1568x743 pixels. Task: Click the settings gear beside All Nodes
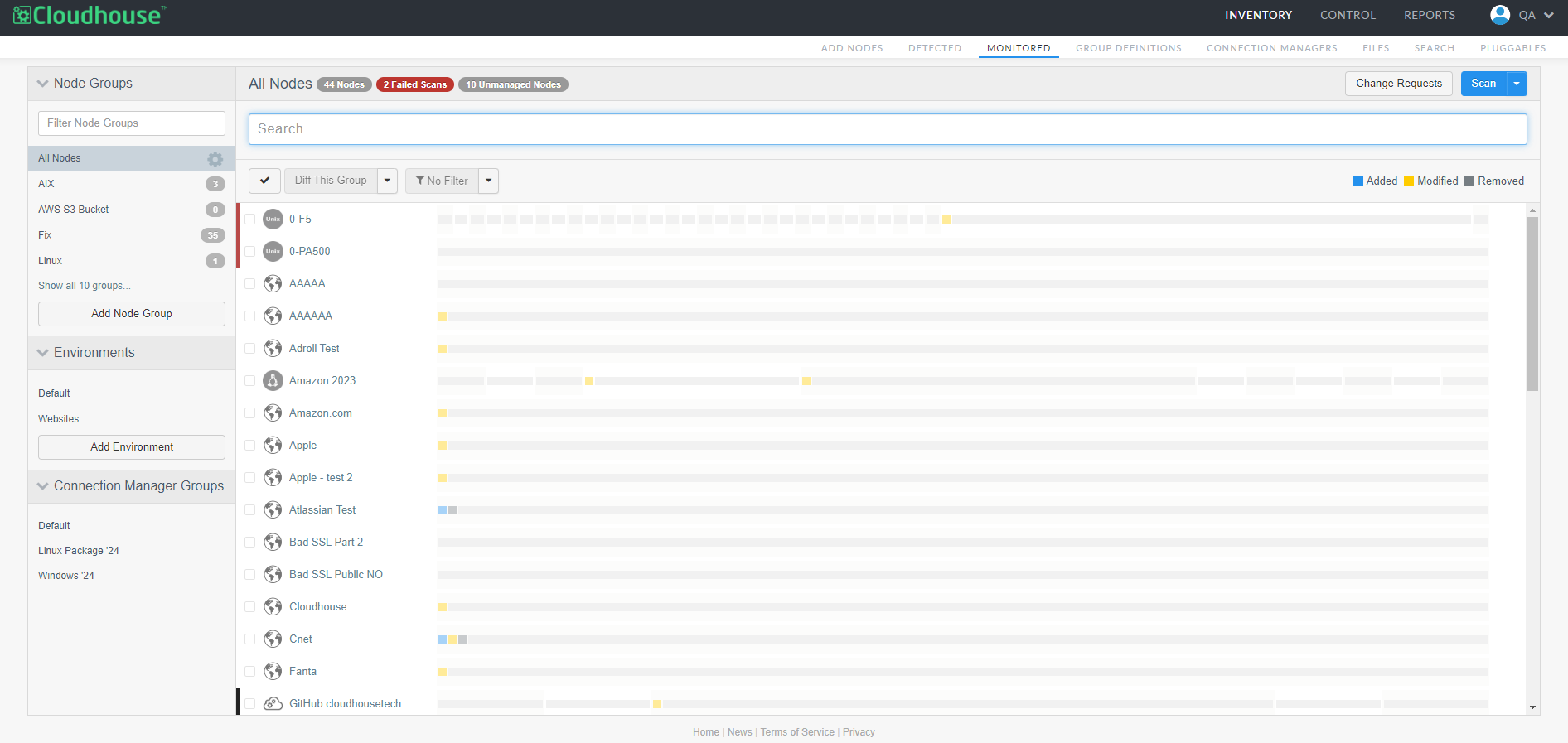[x=215, y=159]
